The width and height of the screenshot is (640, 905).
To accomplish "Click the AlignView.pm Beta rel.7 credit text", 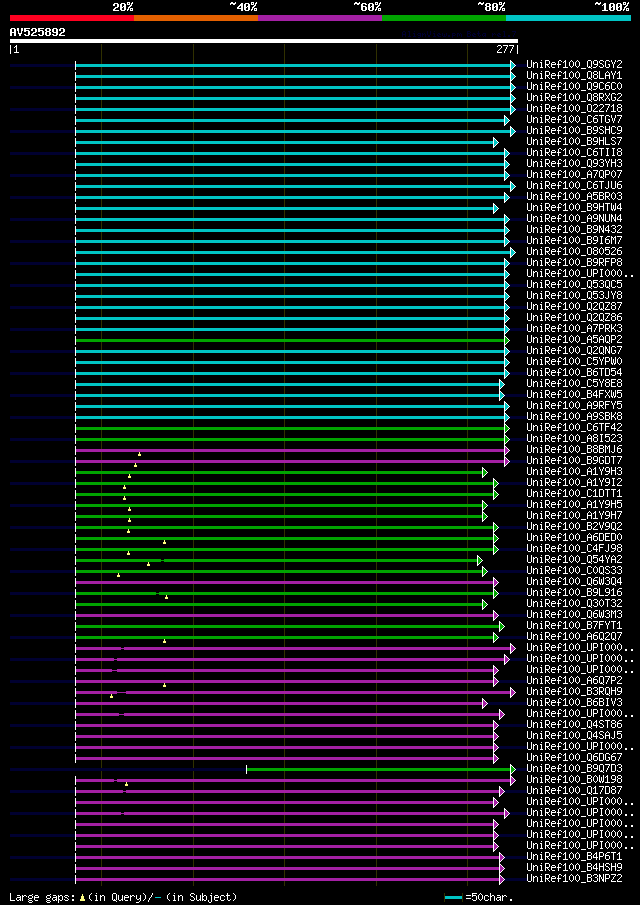I will coord(458,35).
